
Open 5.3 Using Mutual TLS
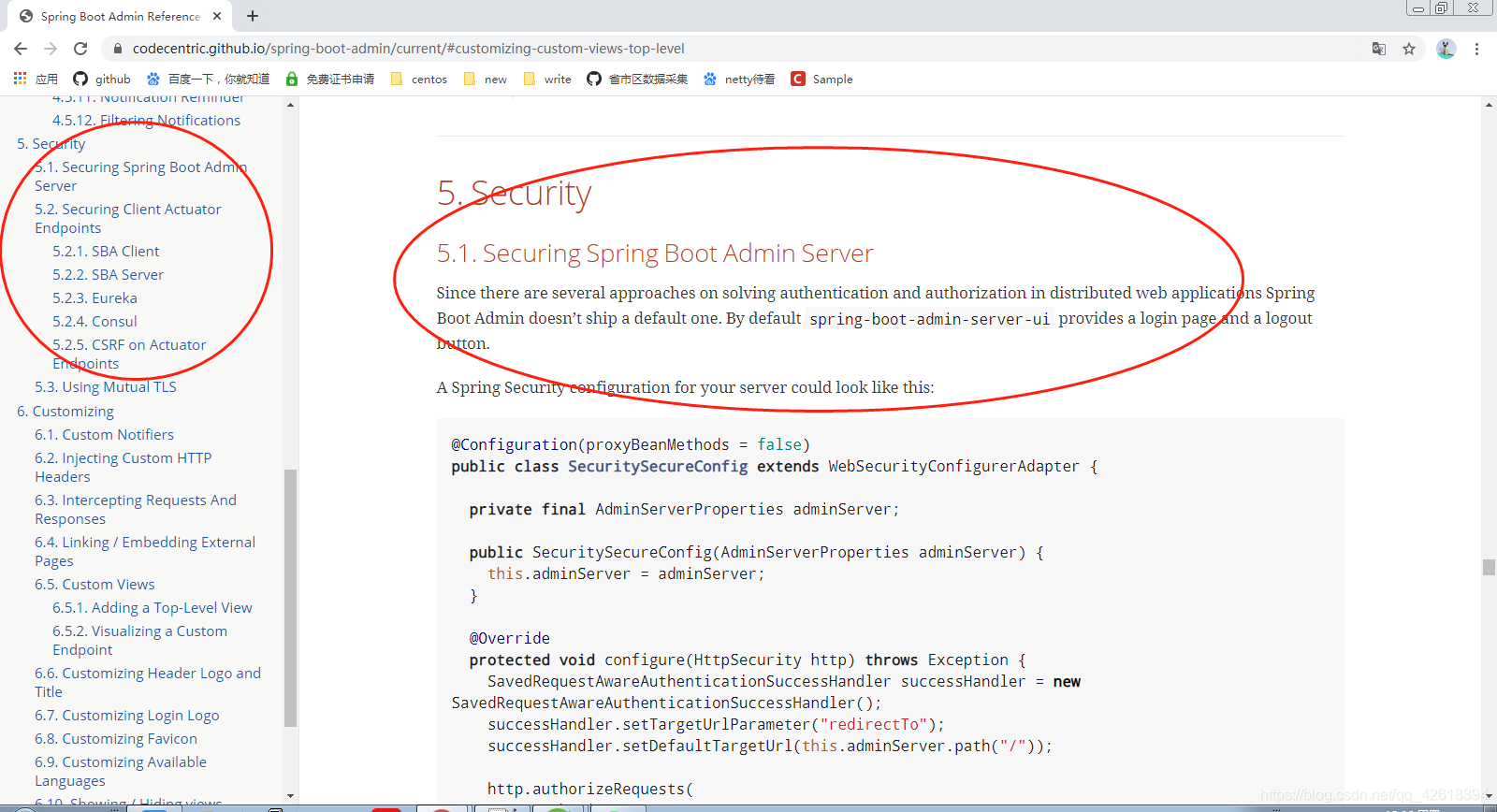click(x=105, y=387)
